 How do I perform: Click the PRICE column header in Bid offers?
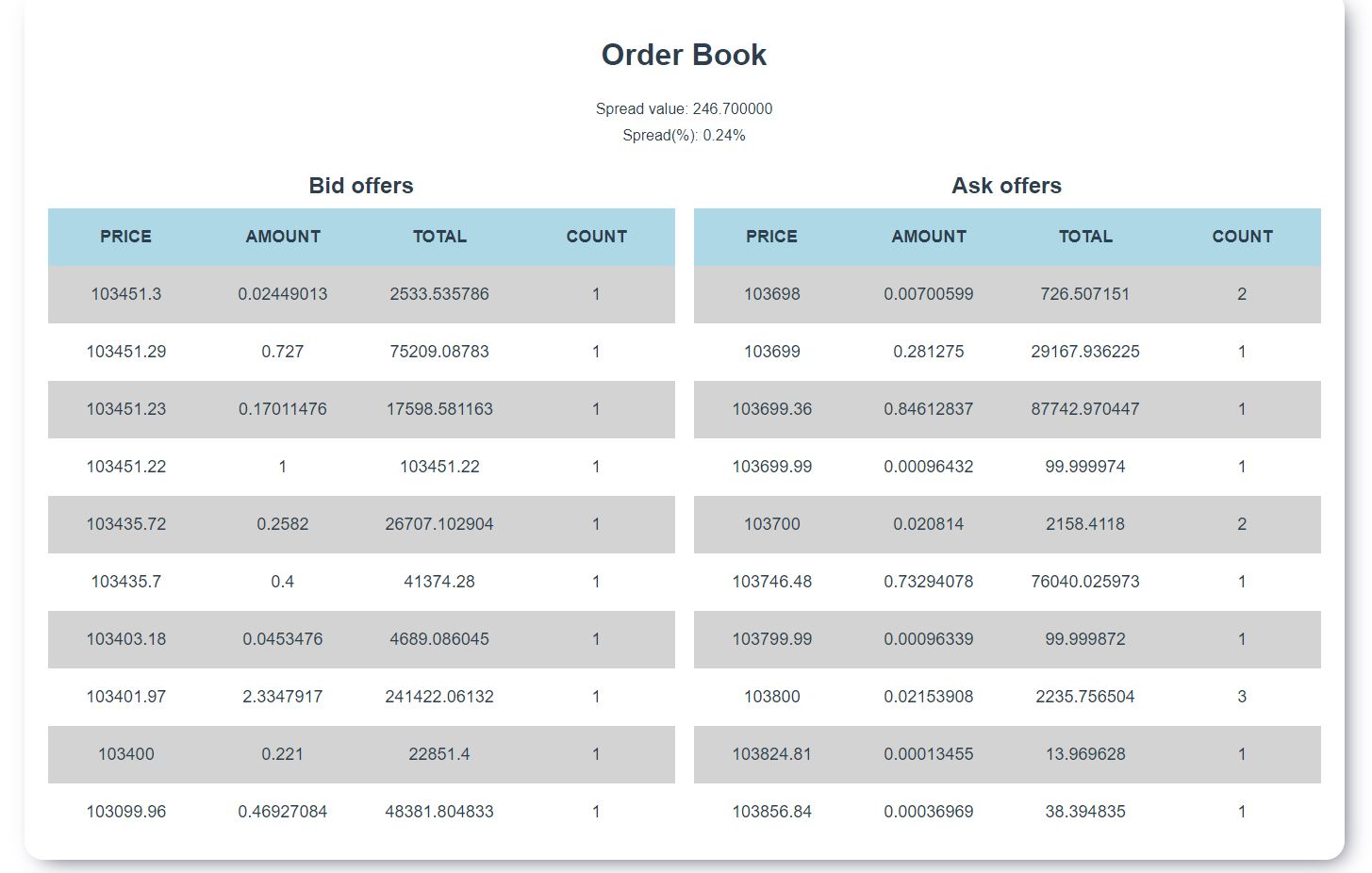(125, 237)
